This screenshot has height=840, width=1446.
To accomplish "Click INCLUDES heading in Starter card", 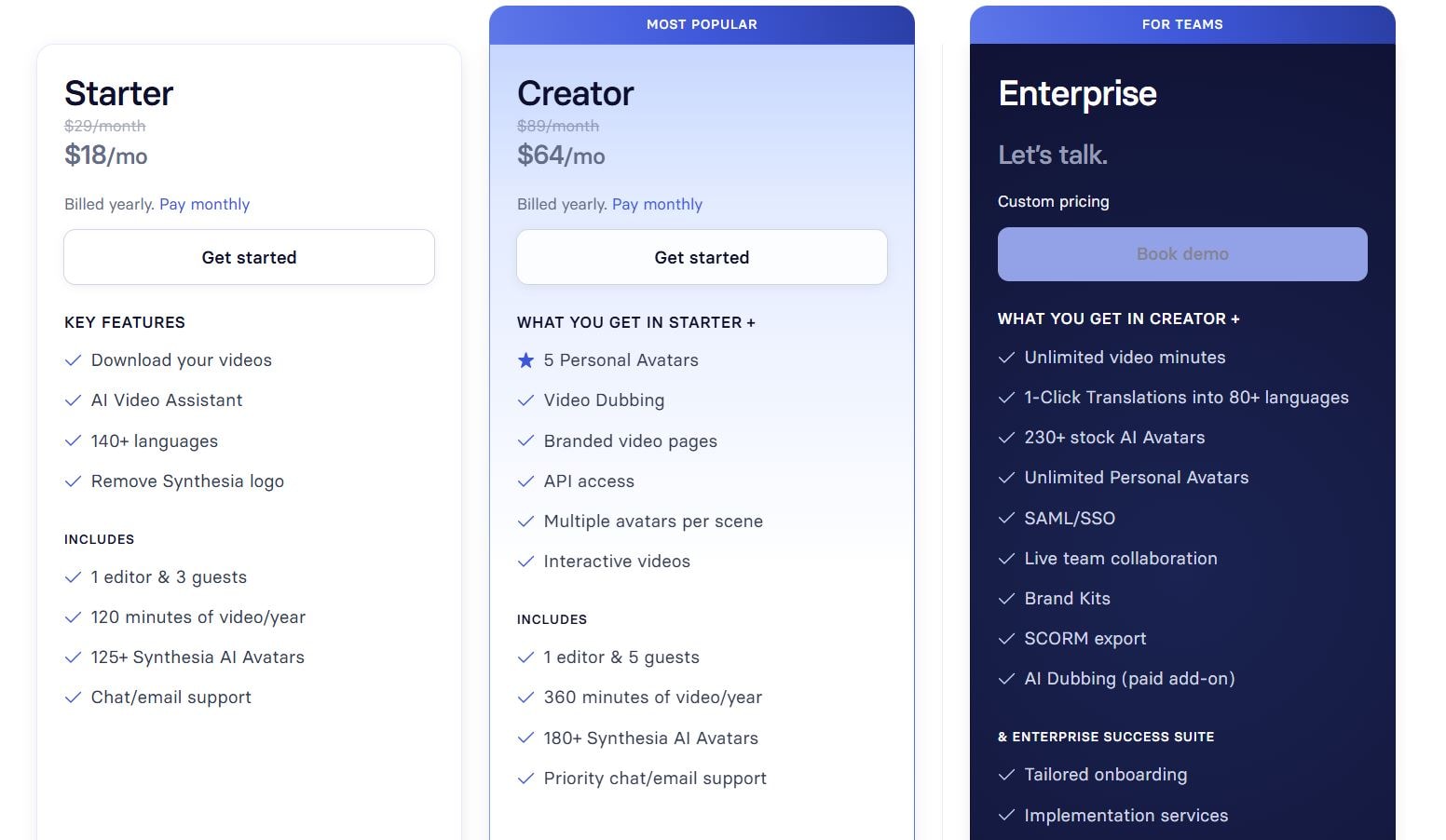I will (99, 539).
